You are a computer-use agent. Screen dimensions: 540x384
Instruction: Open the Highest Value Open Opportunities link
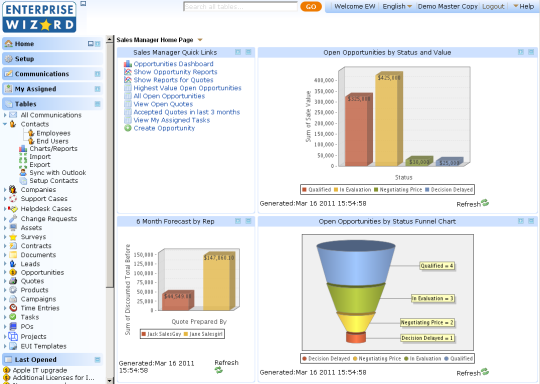(187, 88)
